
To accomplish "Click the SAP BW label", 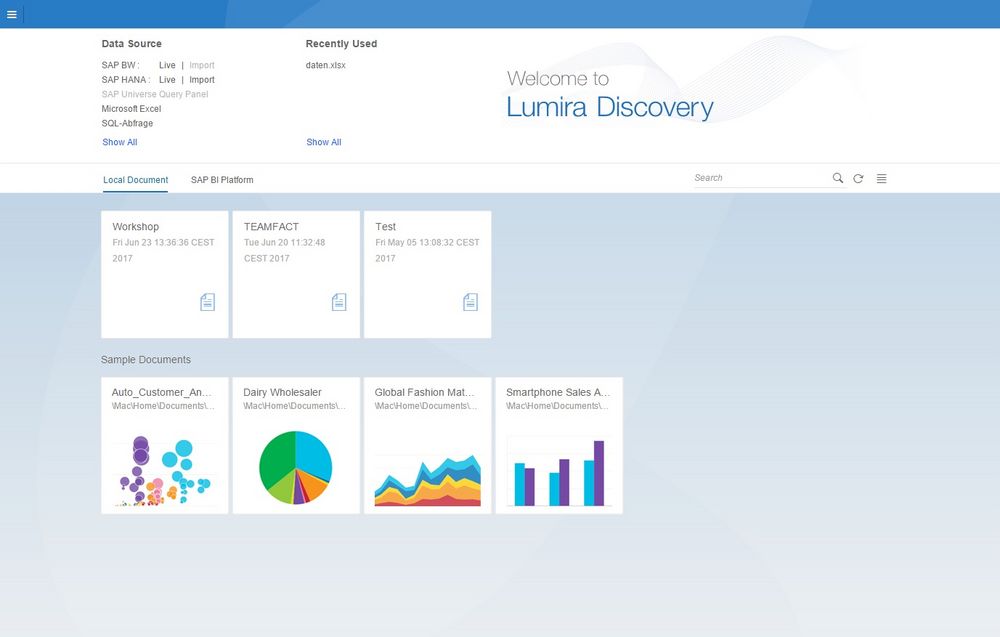I will coord(121,65).
